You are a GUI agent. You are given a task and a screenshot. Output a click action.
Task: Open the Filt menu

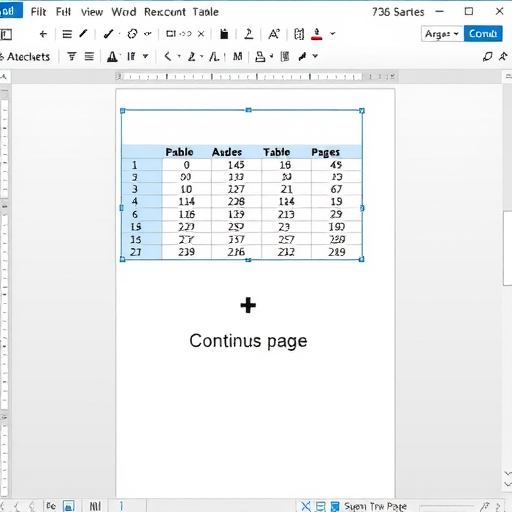38,12
